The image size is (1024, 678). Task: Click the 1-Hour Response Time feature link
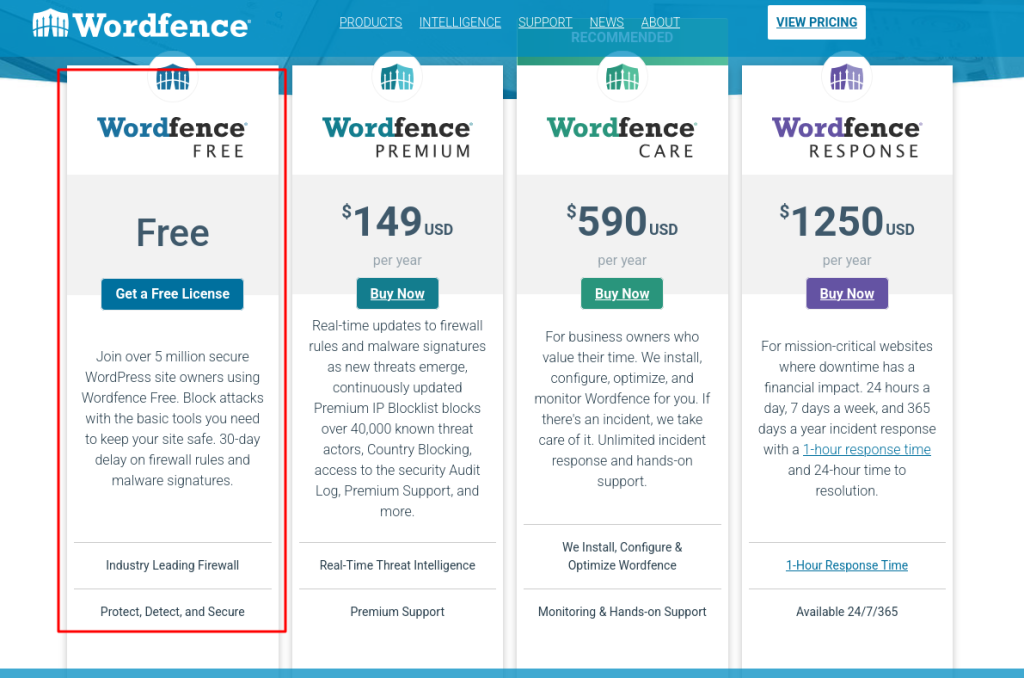[x=847, y=565]
